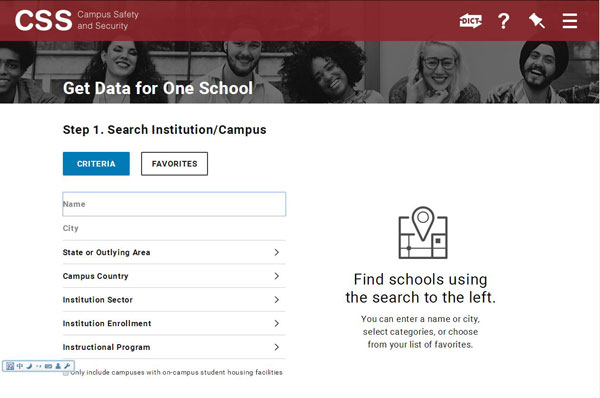Screen dimensions: 600x398
Task: Open the DICT data dictionary icon
Action: click(x=470, y=21)
